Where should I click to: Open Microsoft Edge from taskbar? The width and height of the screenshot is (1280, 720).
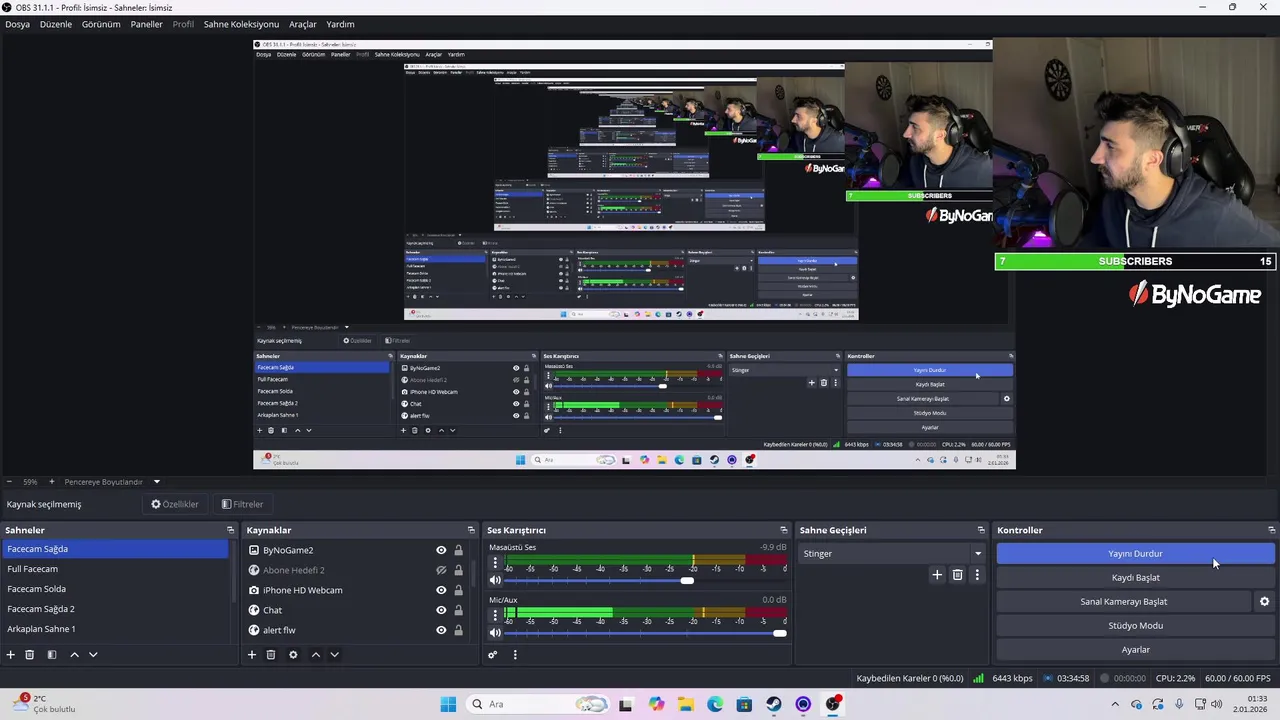click(715, 704)
